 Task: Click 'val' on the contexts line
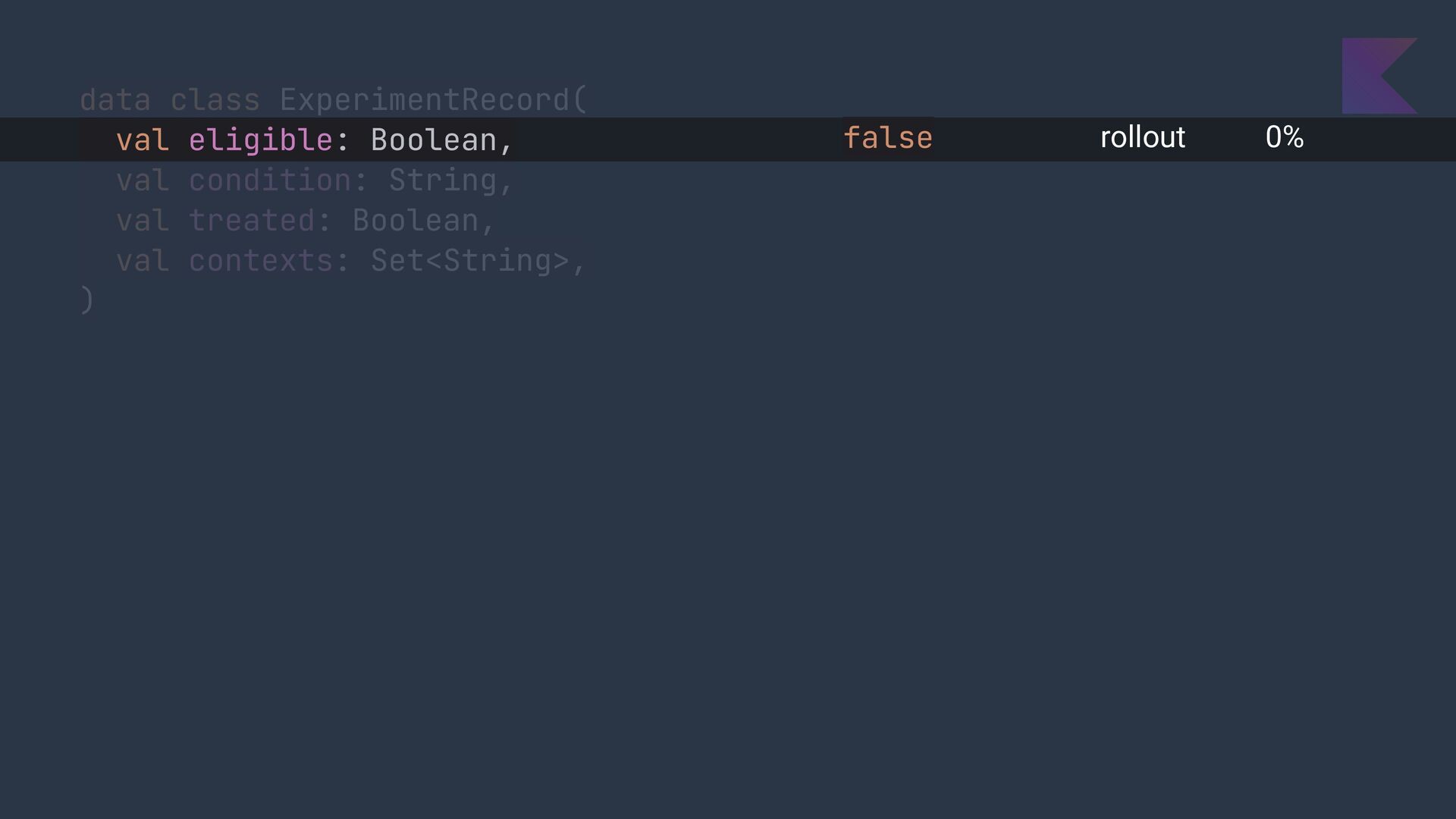click(x=143, y=261)
